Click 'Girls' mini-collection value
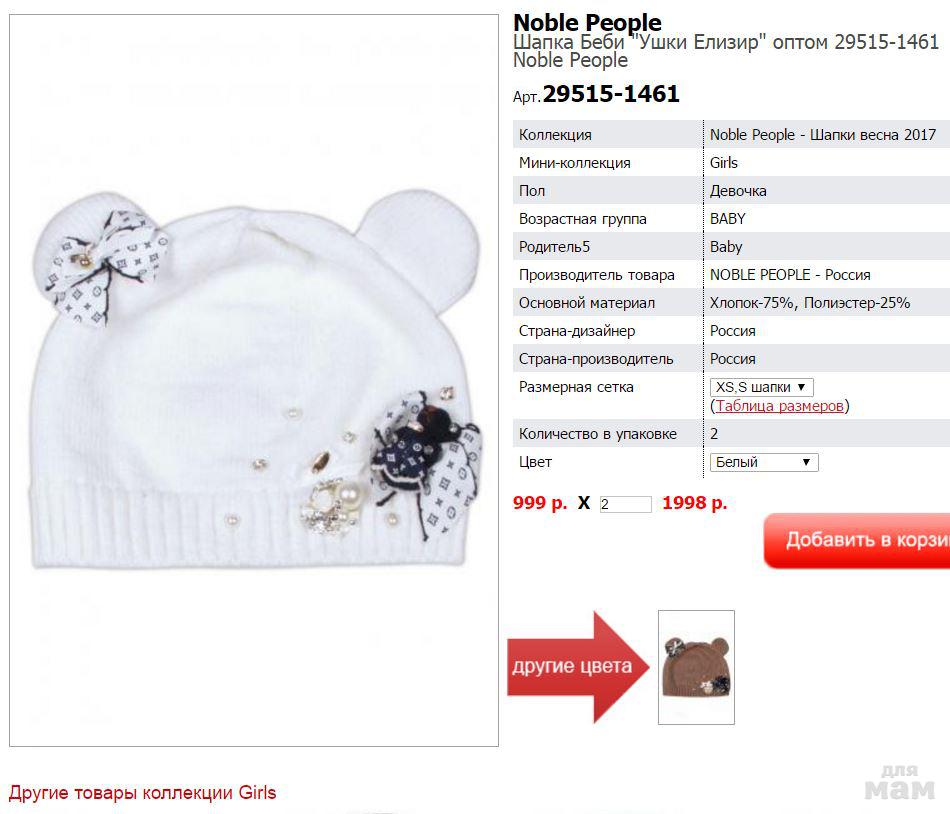Screen dimensions: 950x814 pyautogui.click(x=723, y=163)
